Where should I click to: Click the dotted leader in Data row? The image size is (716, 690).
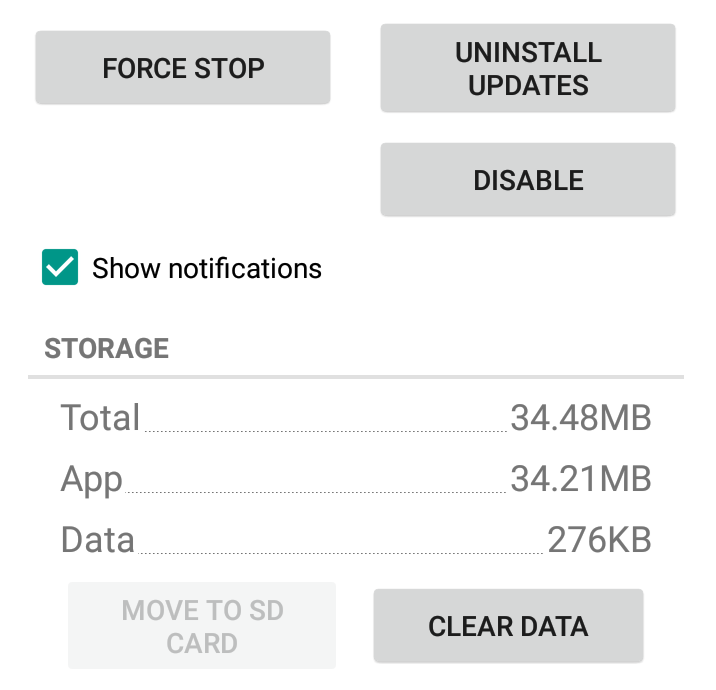(x=340, y=553)
